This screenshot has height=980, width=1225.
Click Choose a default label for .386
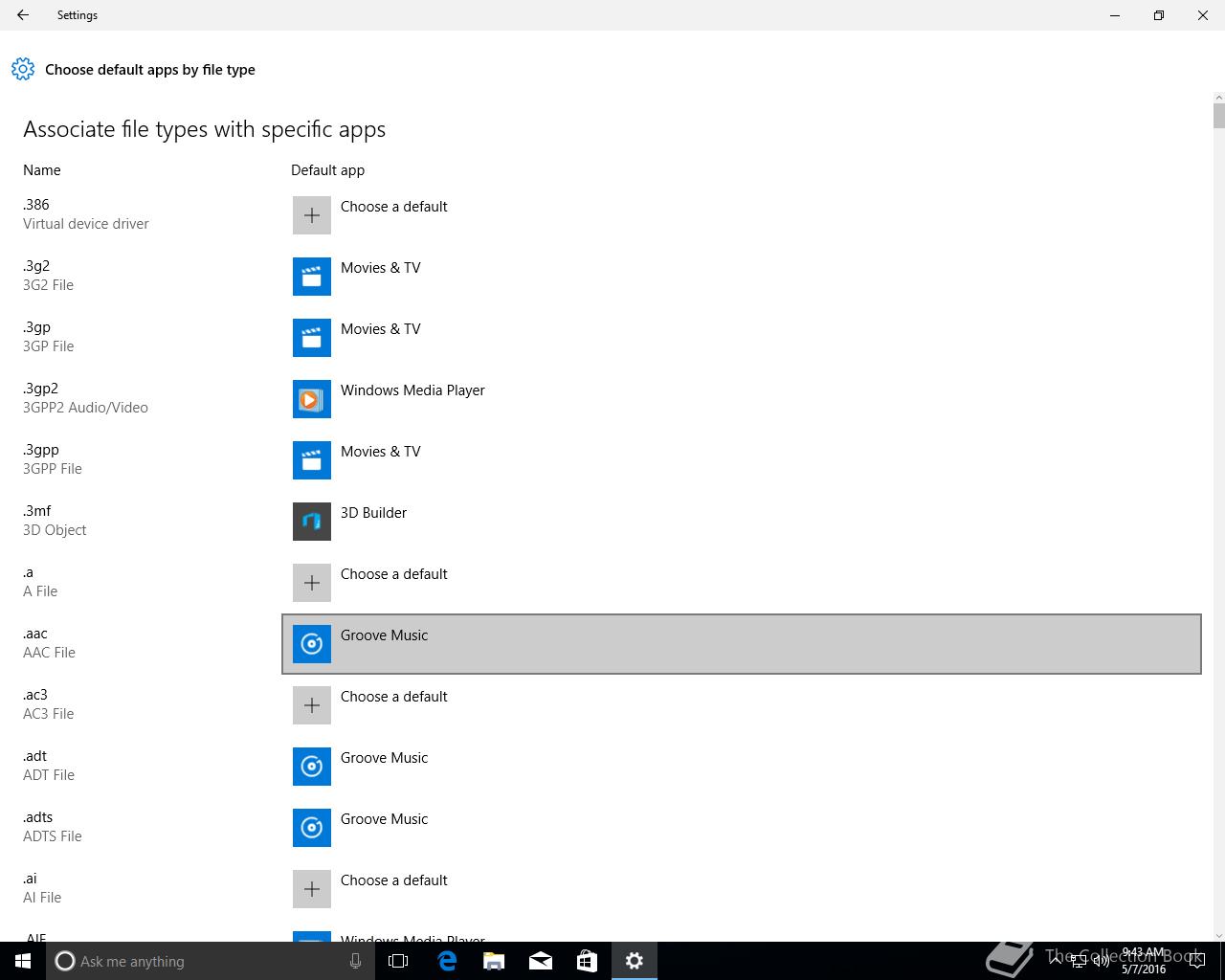point(394,207)
